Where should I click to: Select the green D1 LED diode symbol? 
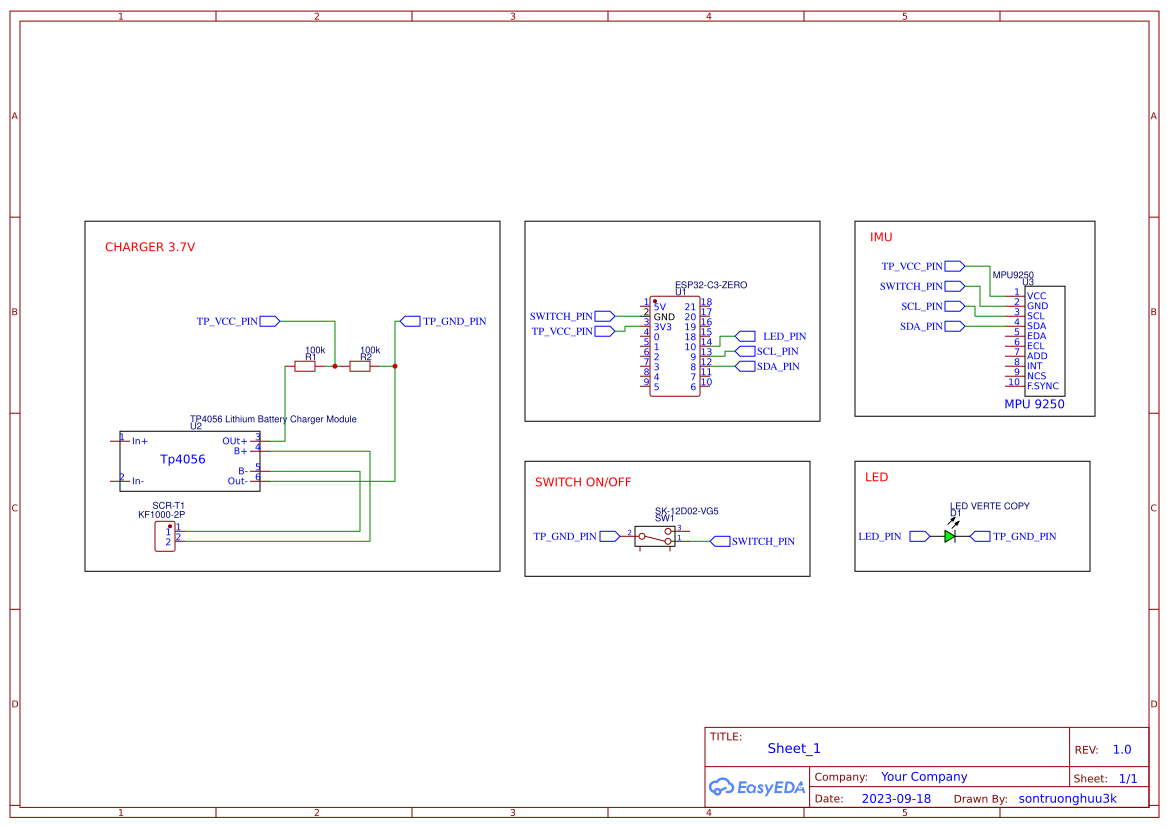click(950, 537)
